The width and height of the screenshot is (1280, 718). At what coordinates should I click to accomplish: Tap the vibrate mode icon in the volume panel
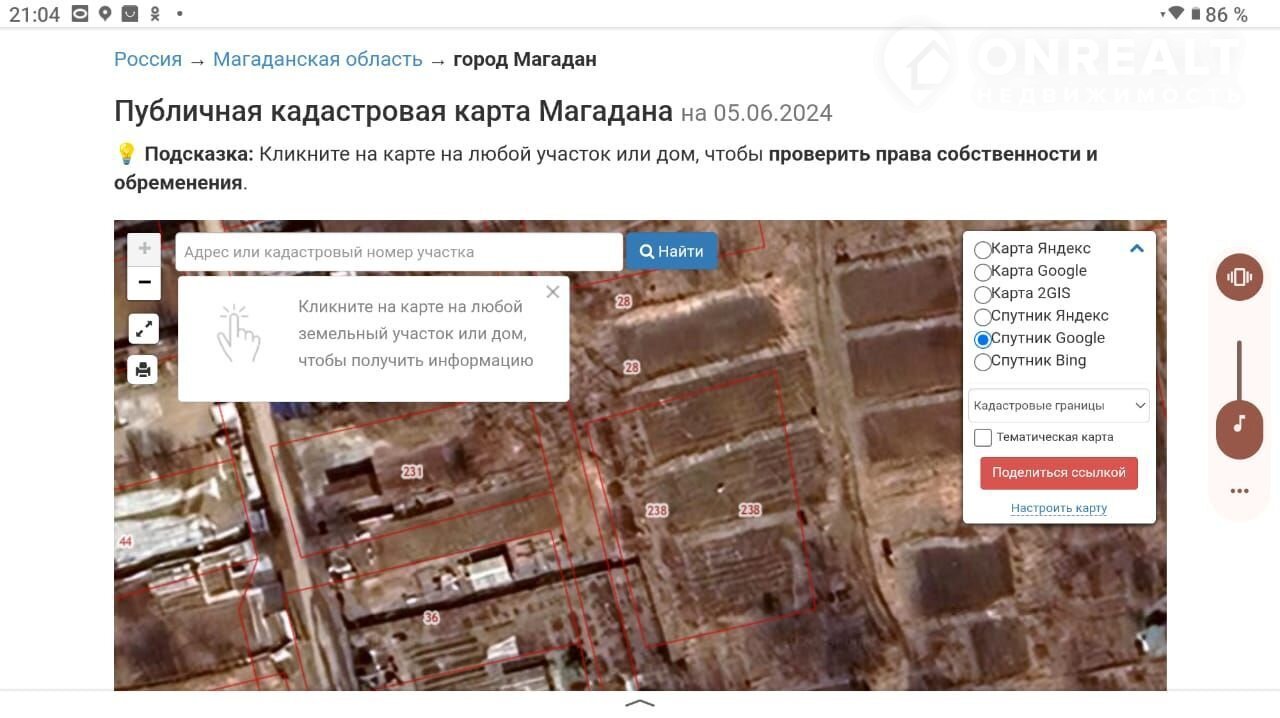(1240, 277)
